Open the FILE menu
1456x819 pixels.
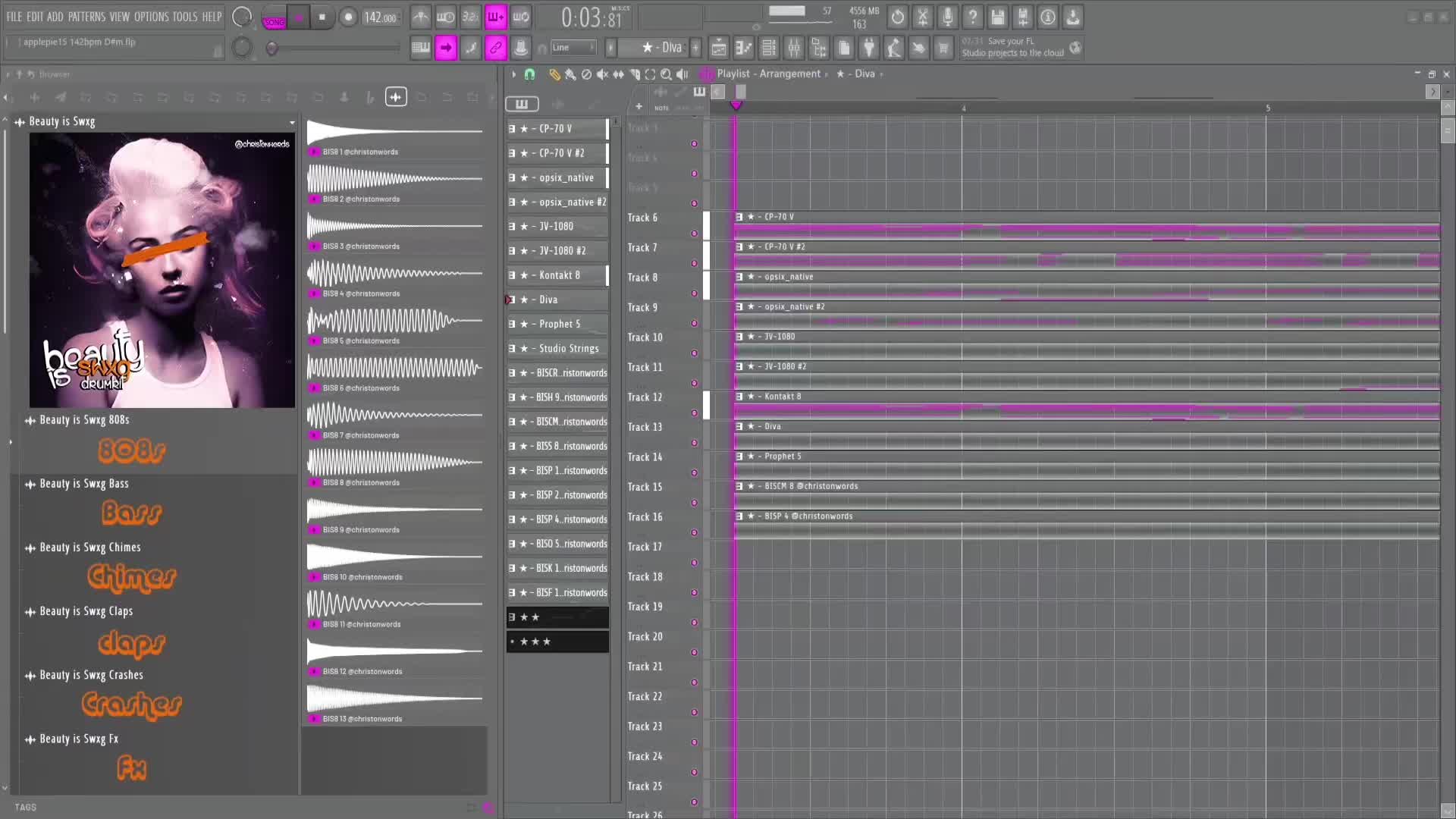[x=14, y=17]
